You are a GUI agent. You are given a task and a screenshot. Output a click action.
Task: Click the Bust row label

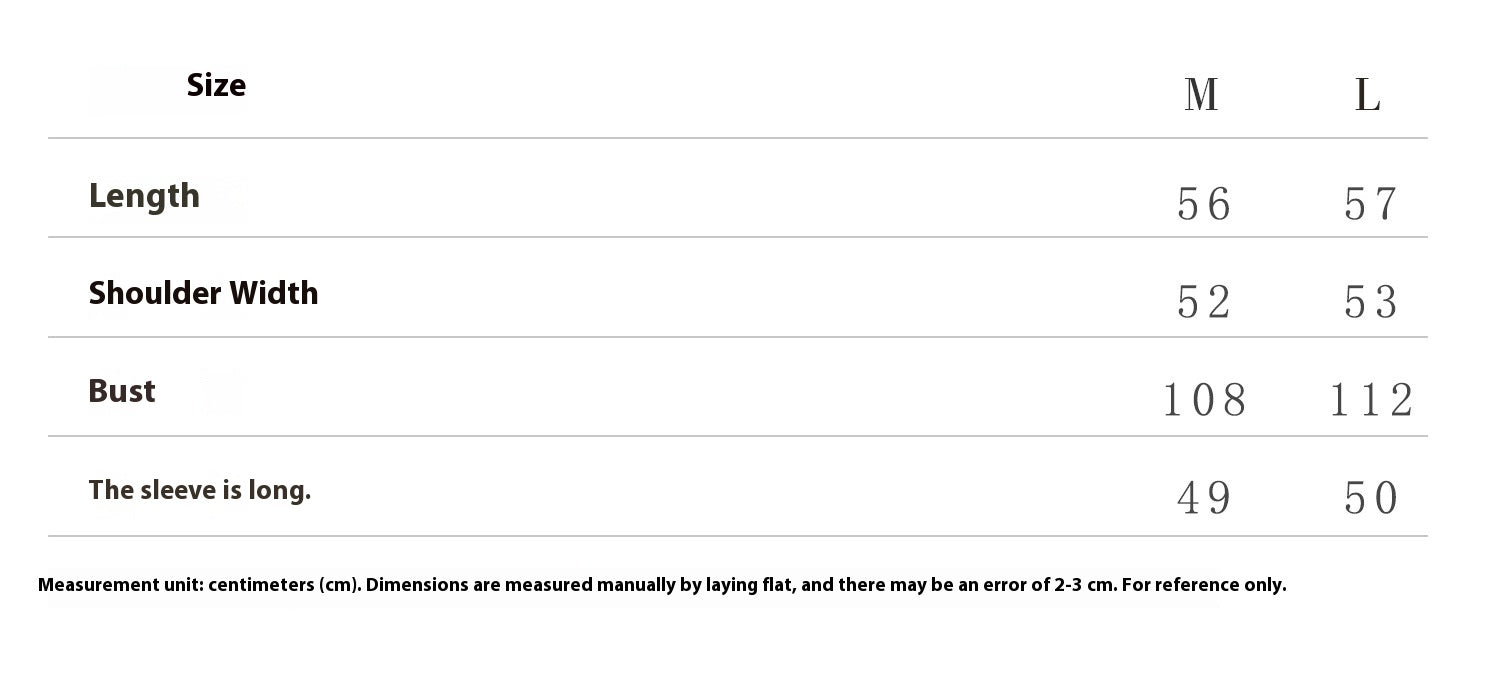122,391
